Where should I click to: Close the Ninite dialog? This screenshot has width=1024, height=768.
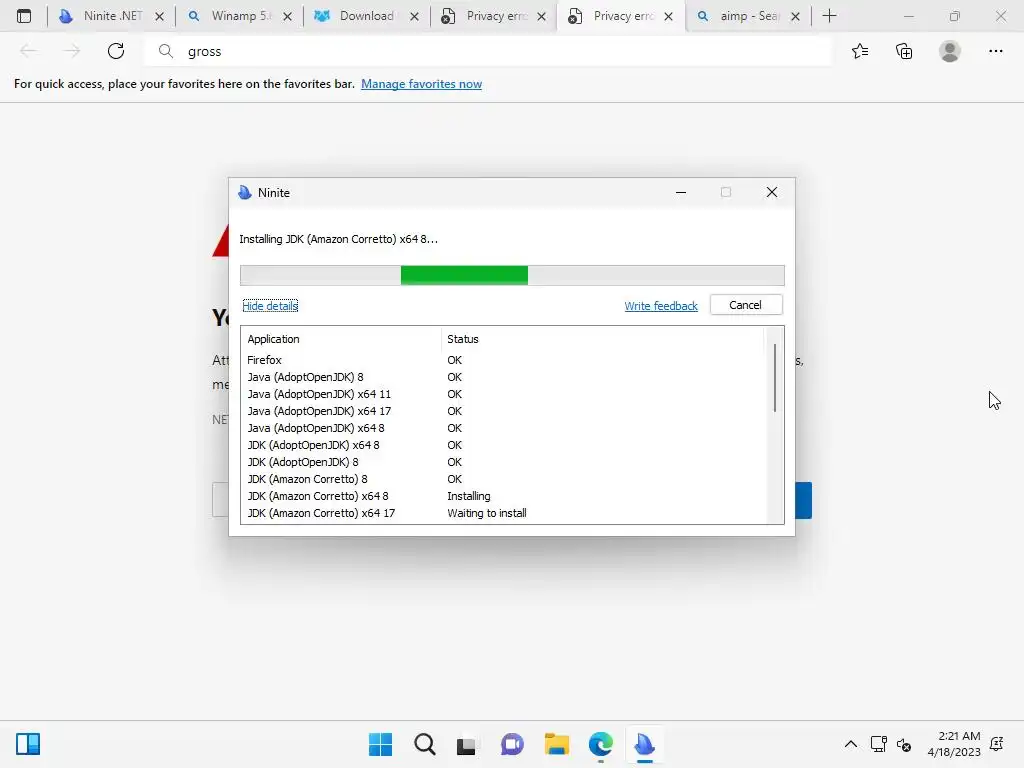(771, 192)
